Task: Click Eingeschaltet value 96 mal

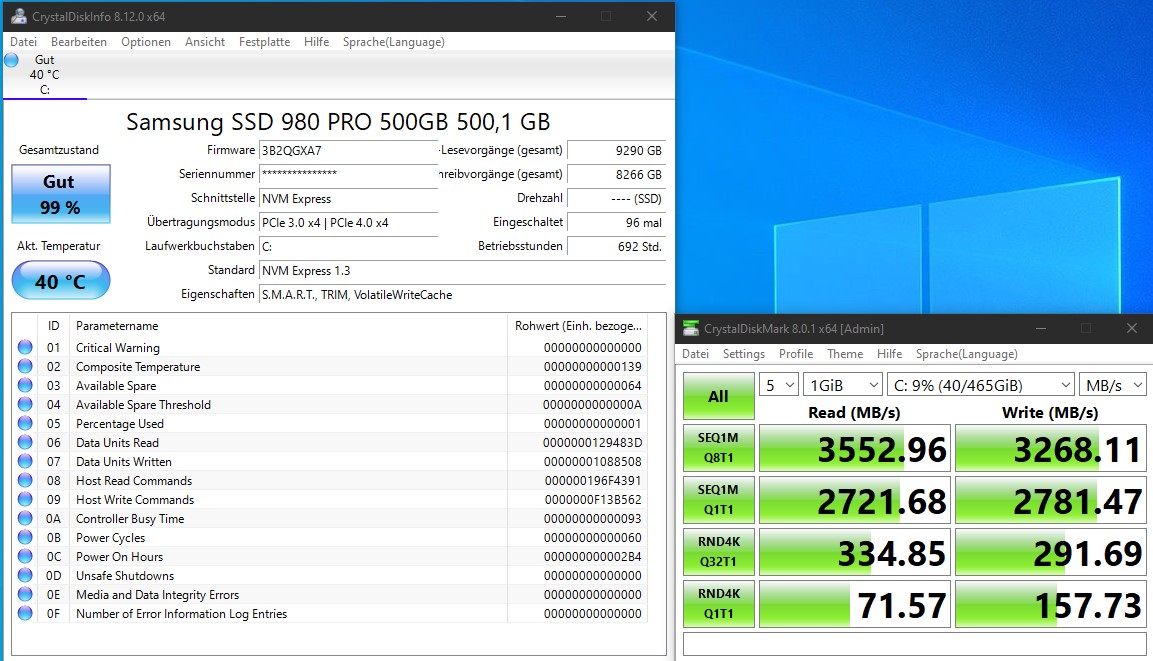Action: 616,223
